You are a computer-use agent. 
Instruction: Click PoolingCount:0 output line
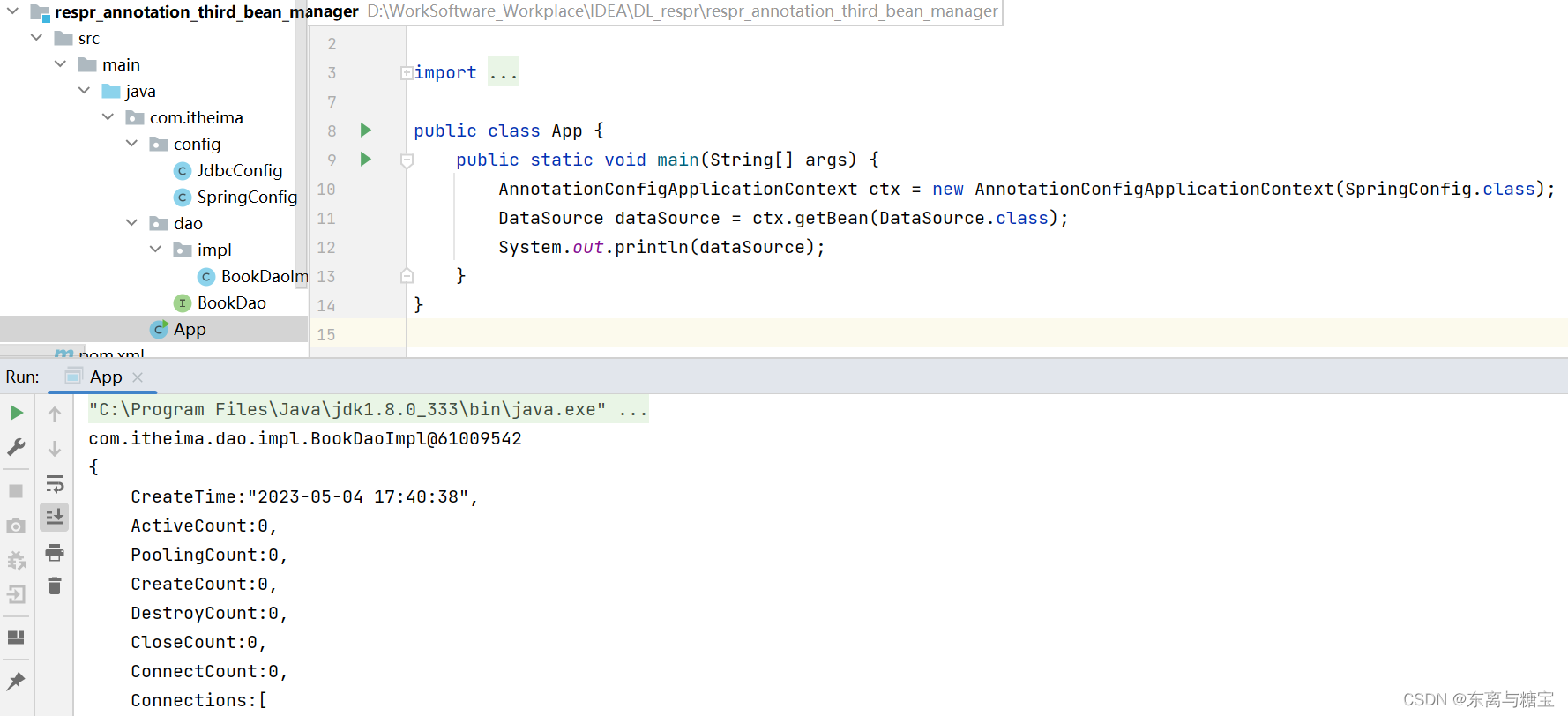pos(209,555)
